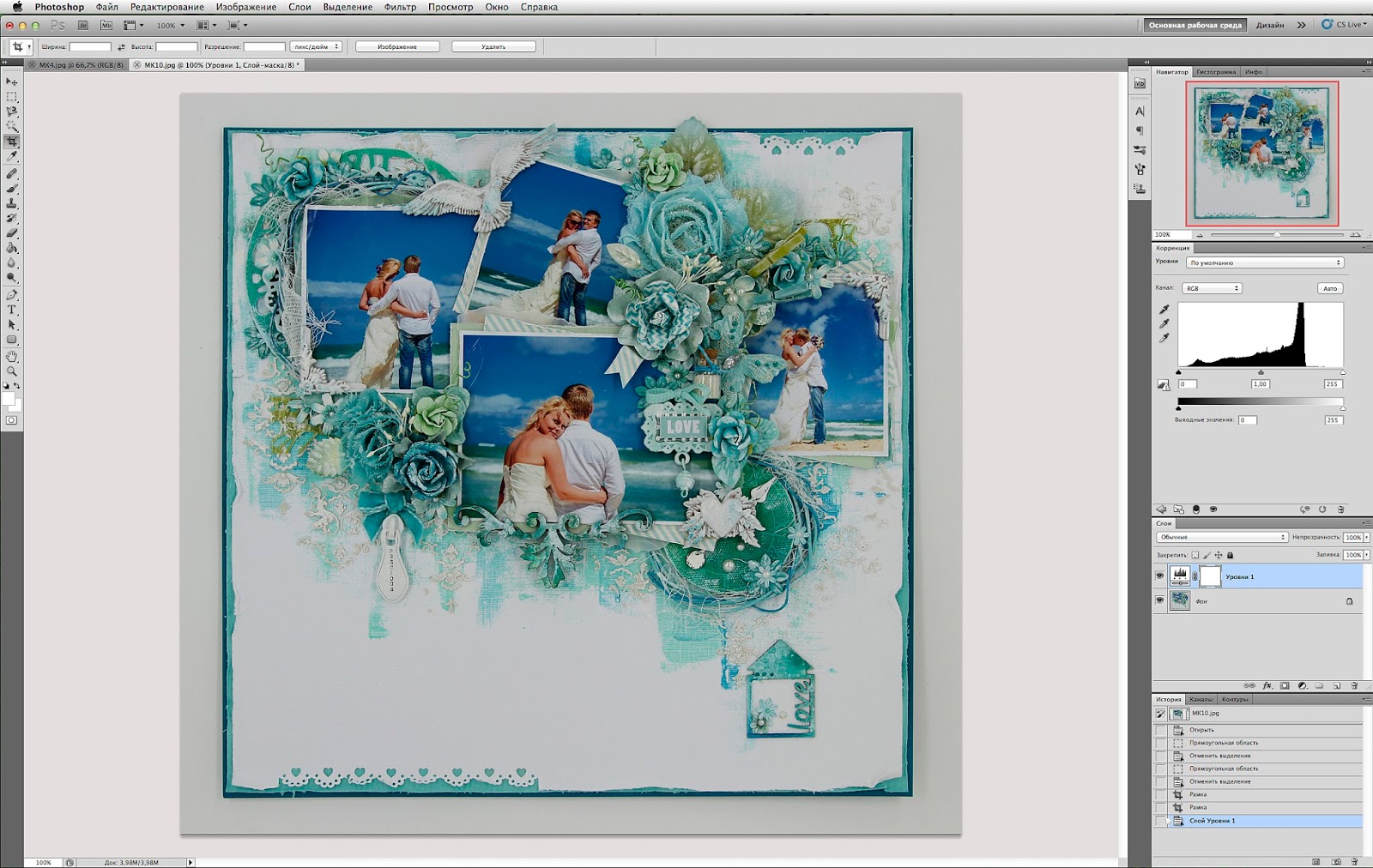Select the Eraser tool
1373x868 pixels.
tap(12, 232)
